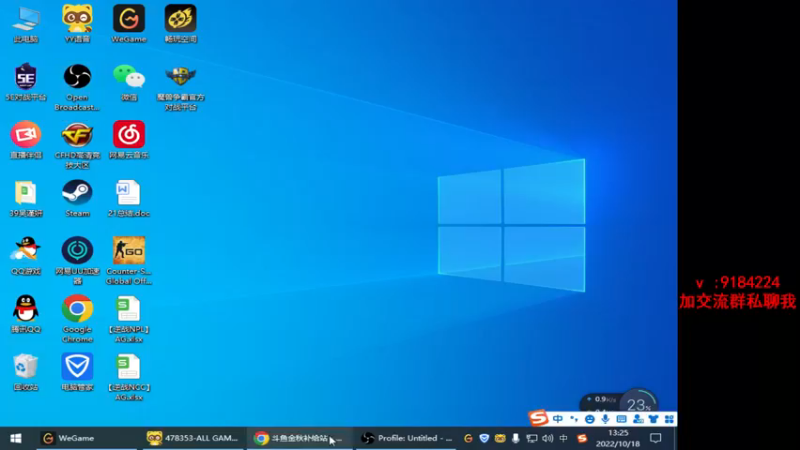Open the Sogou skin shirt icon
800x450 pixels.
coord(654,419)
